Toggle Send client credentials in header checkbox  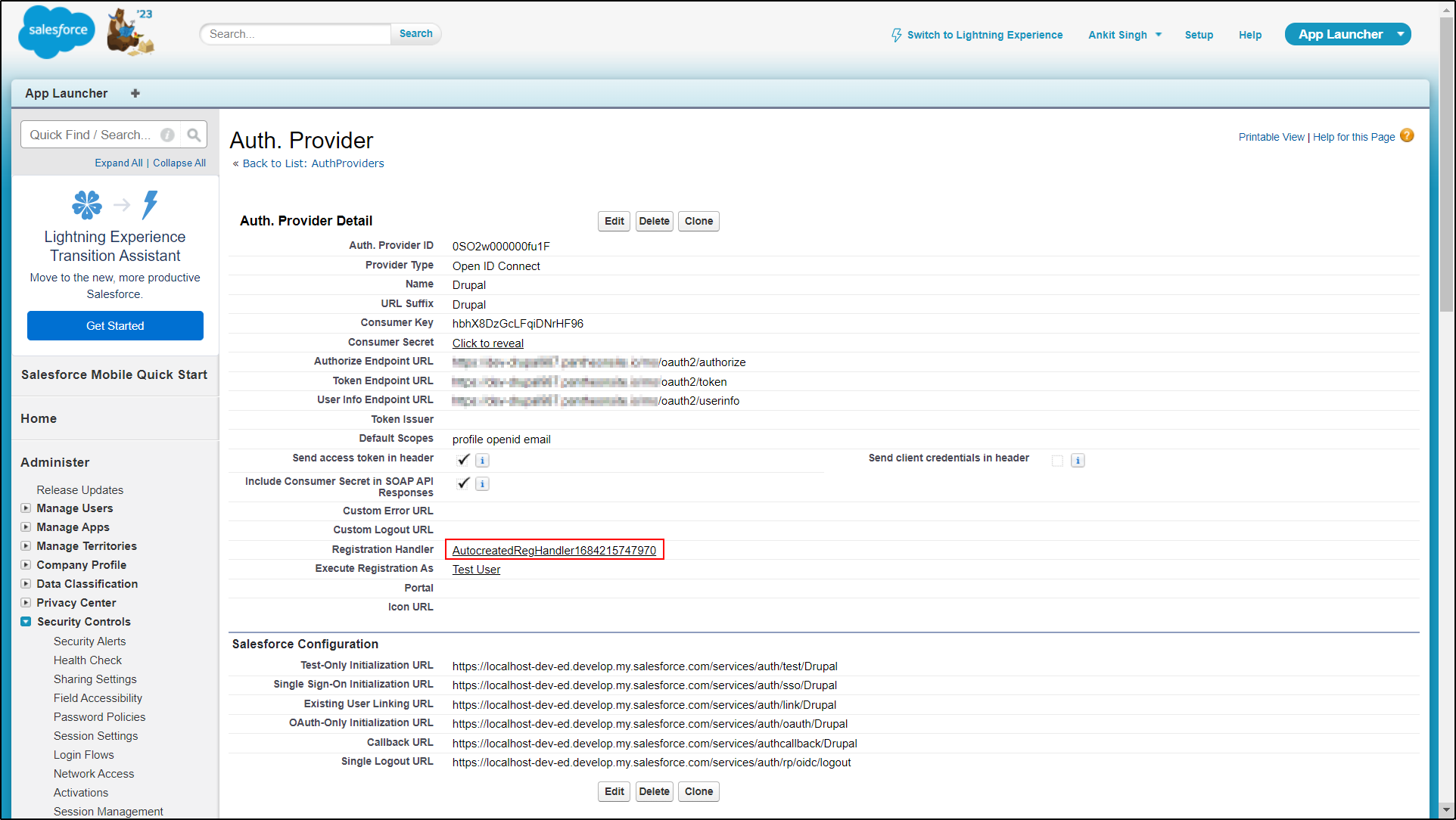pos(1057,460)
